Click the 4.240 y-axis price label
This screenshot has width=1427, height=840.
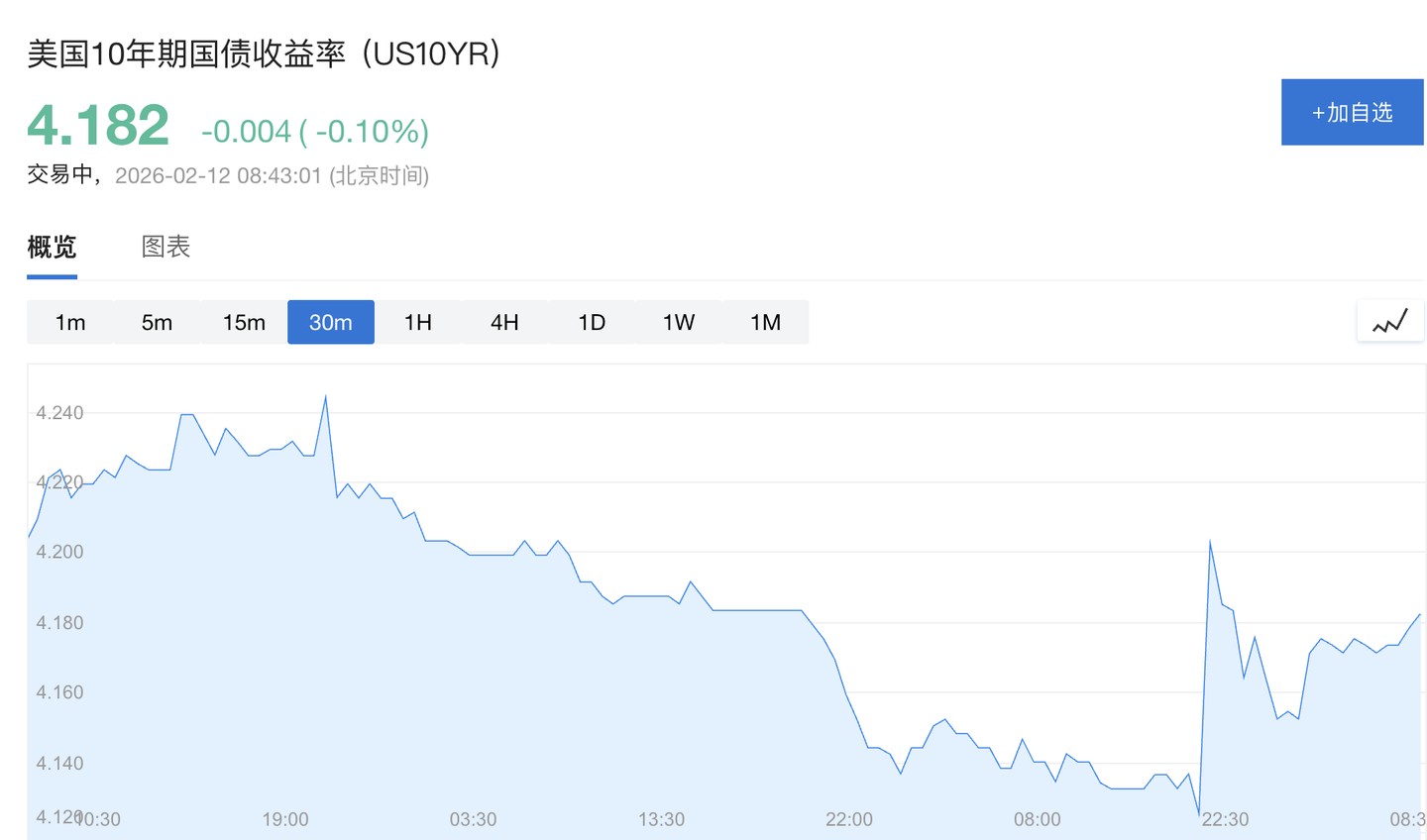[x=59, y=412]
